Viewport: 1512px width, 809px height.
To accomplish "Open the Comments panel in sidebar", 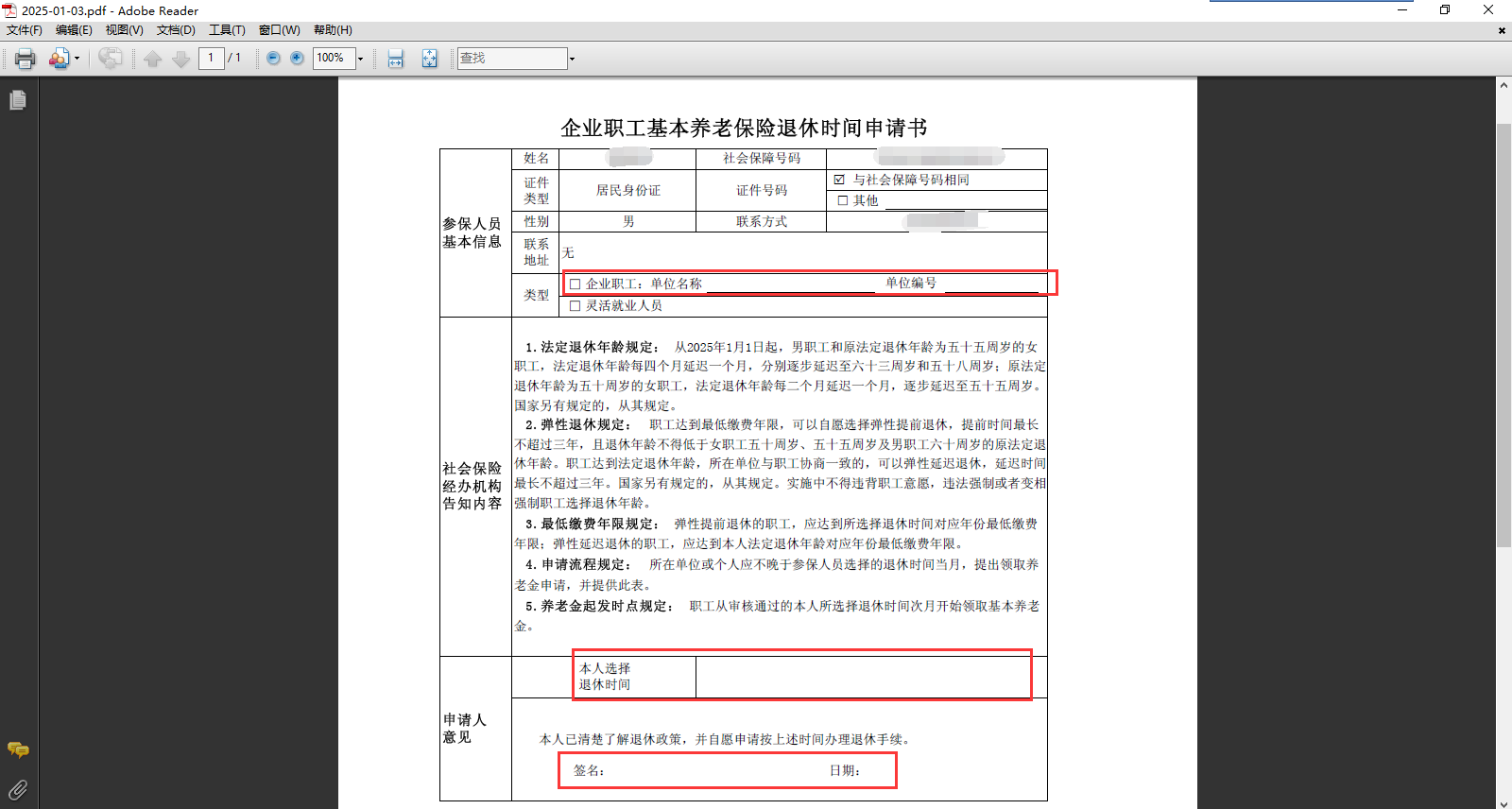I will point(18,749).
